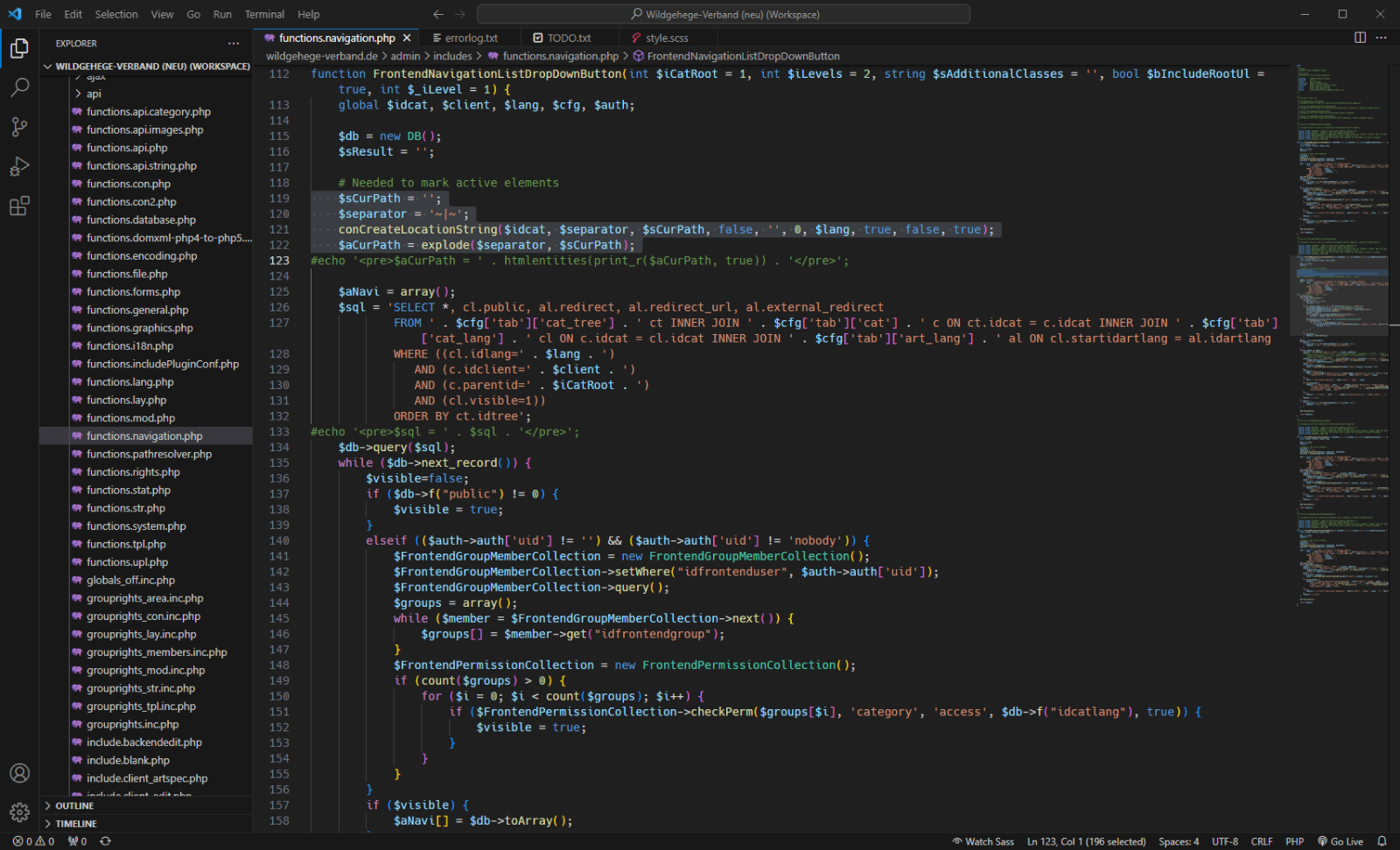Open the Terminal menu
This screenshot has height=850, width=1400.
264,14
